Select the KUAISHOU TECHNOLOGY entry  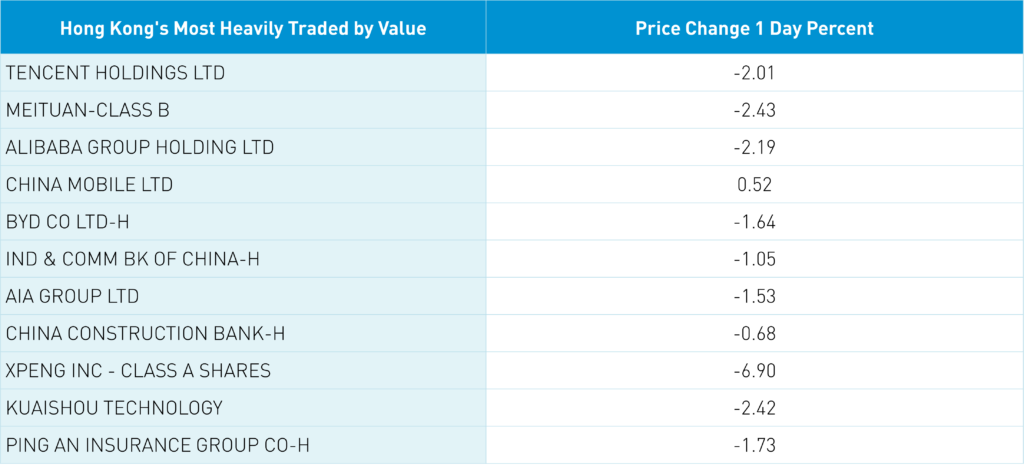114,407
